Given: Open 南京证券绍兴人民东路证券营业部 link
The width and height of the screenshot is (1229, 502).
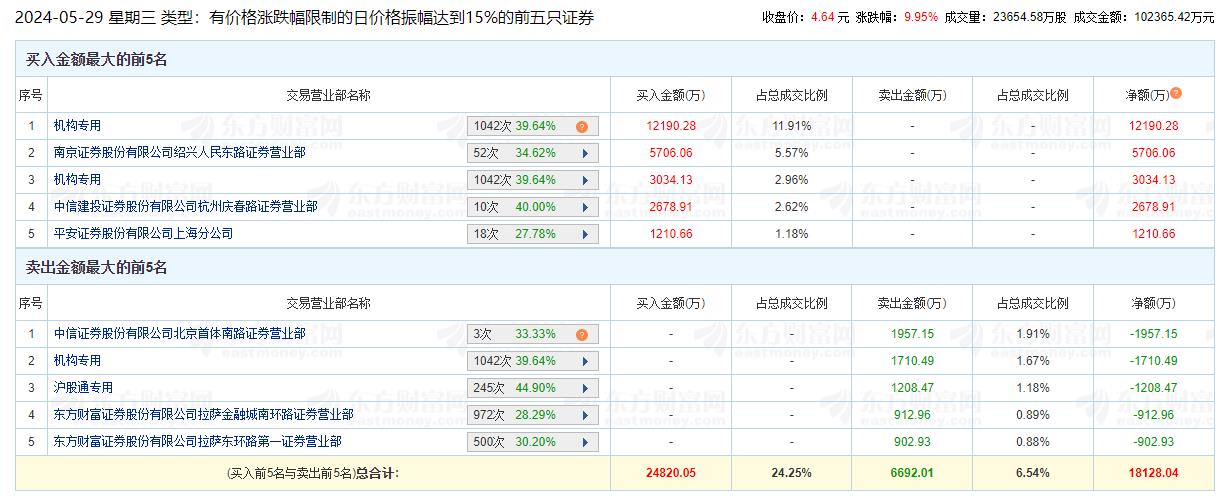Looking at the screenshot, I should pos(179,153).
